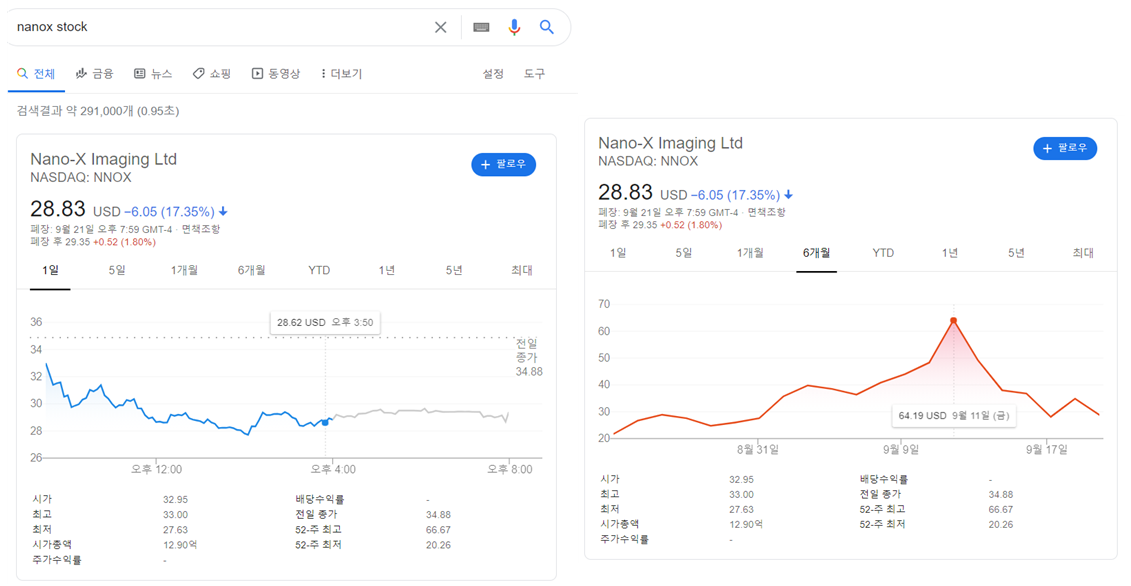Submit search using the magnifier icon
This screenshot has width=1131, height=586.
(x=547, y=27)
